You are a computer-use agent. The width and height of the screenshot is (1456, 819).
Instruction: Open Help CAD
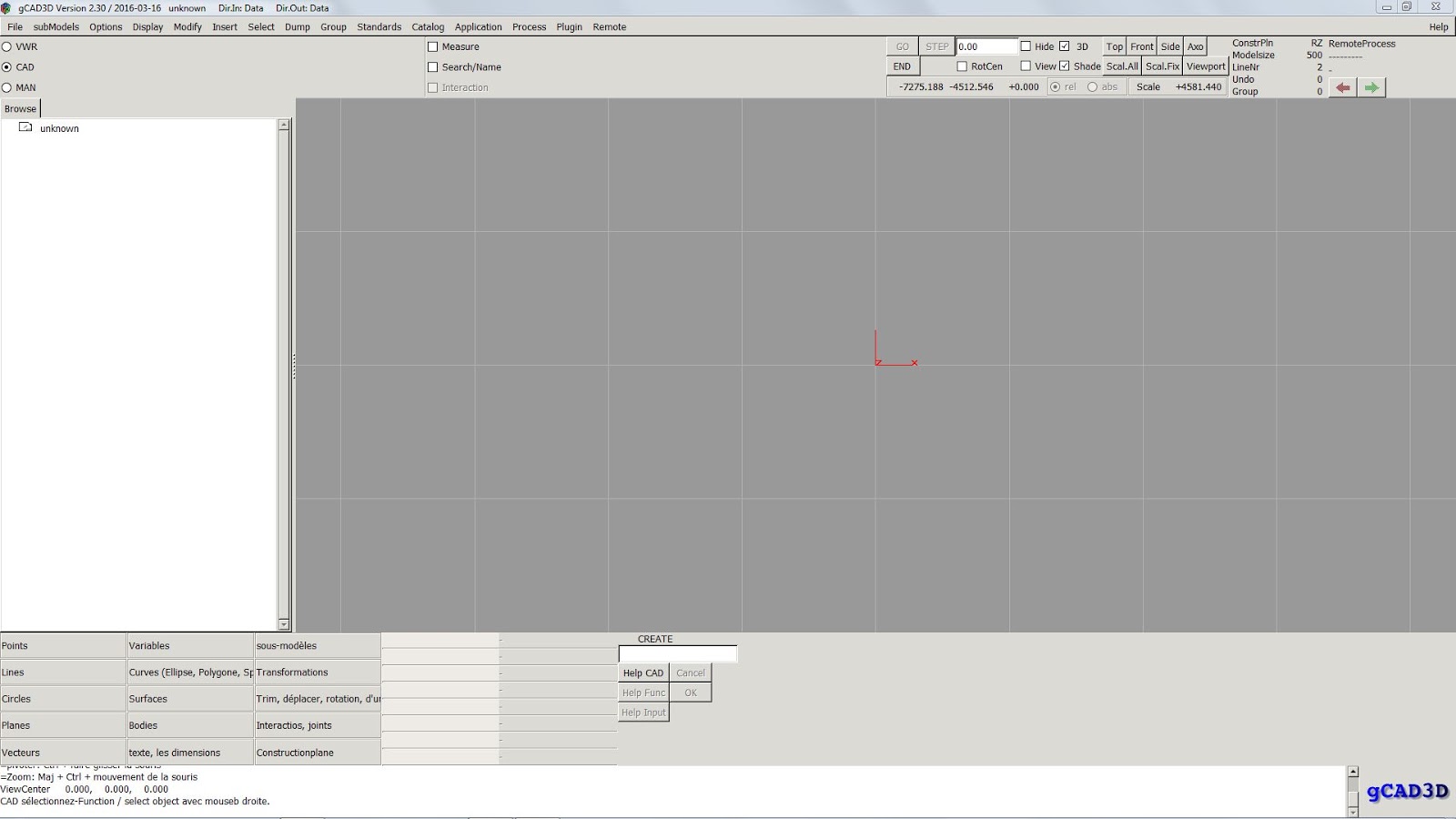[x=643, y=672]
